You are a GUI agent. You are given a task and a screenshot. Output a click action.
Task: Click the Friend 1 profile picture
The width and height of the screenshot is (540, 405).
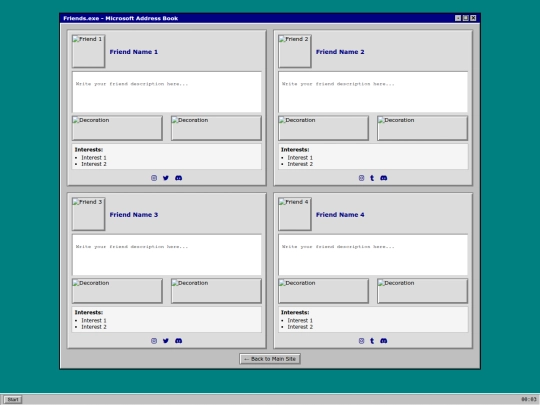(89, 51)
